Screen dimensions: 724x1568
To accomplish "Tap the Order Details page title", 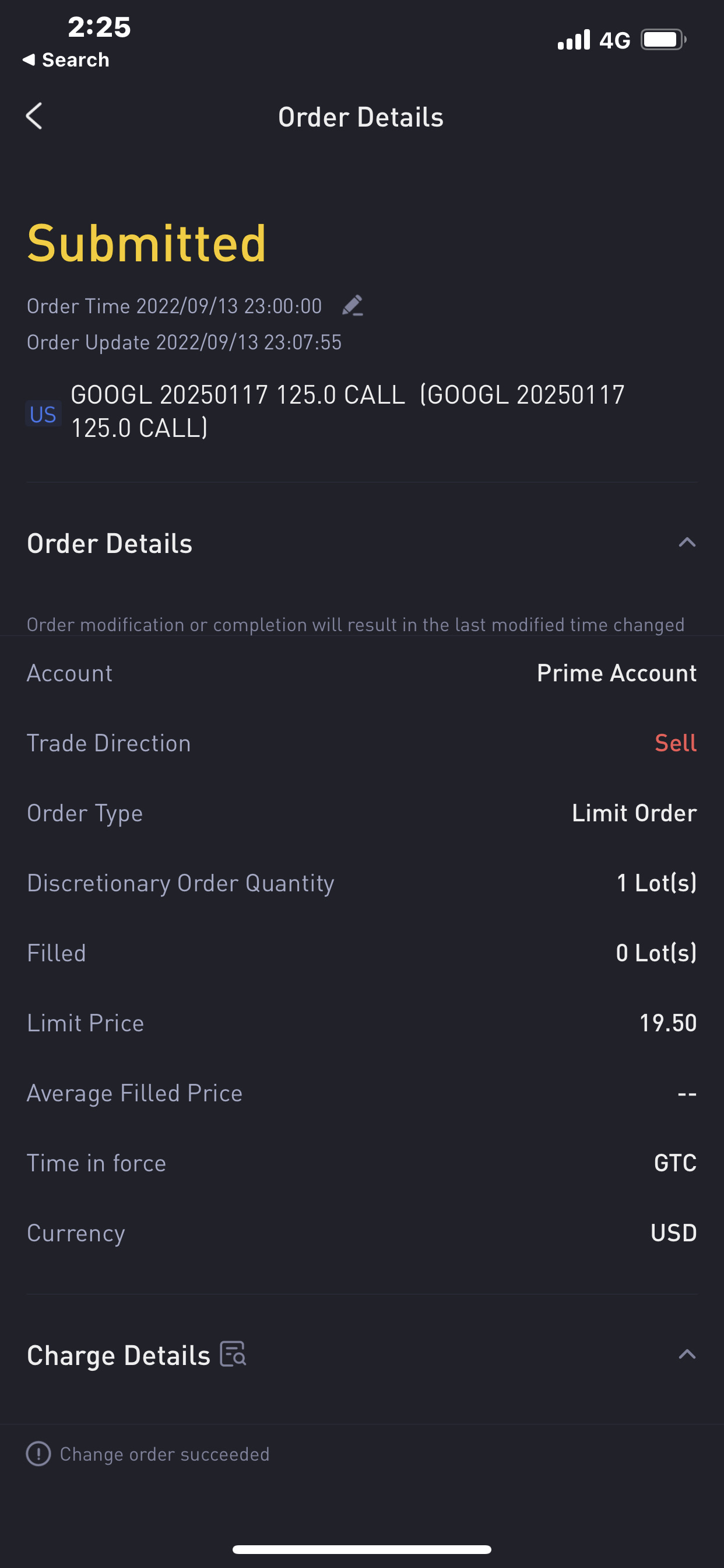I will pyautogui.click(x=361, y=117).
